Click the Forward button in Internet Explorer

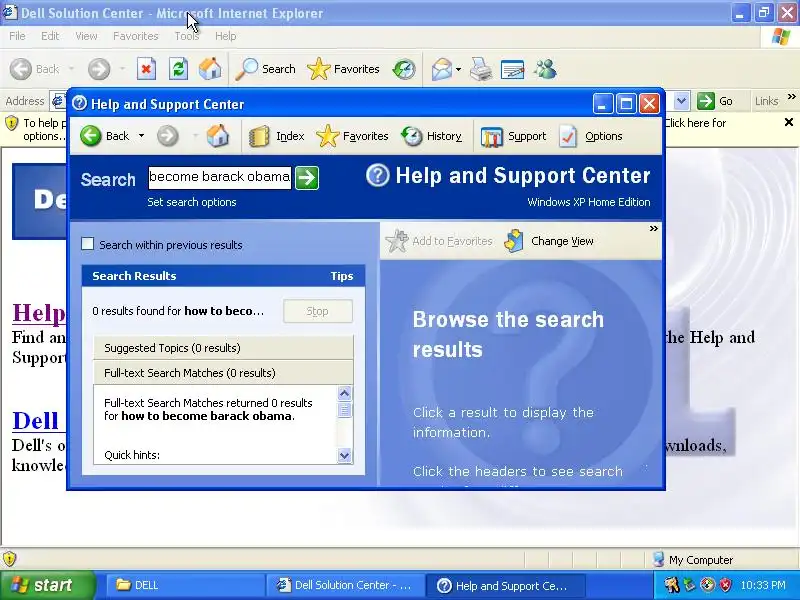[x=98, y=69]
